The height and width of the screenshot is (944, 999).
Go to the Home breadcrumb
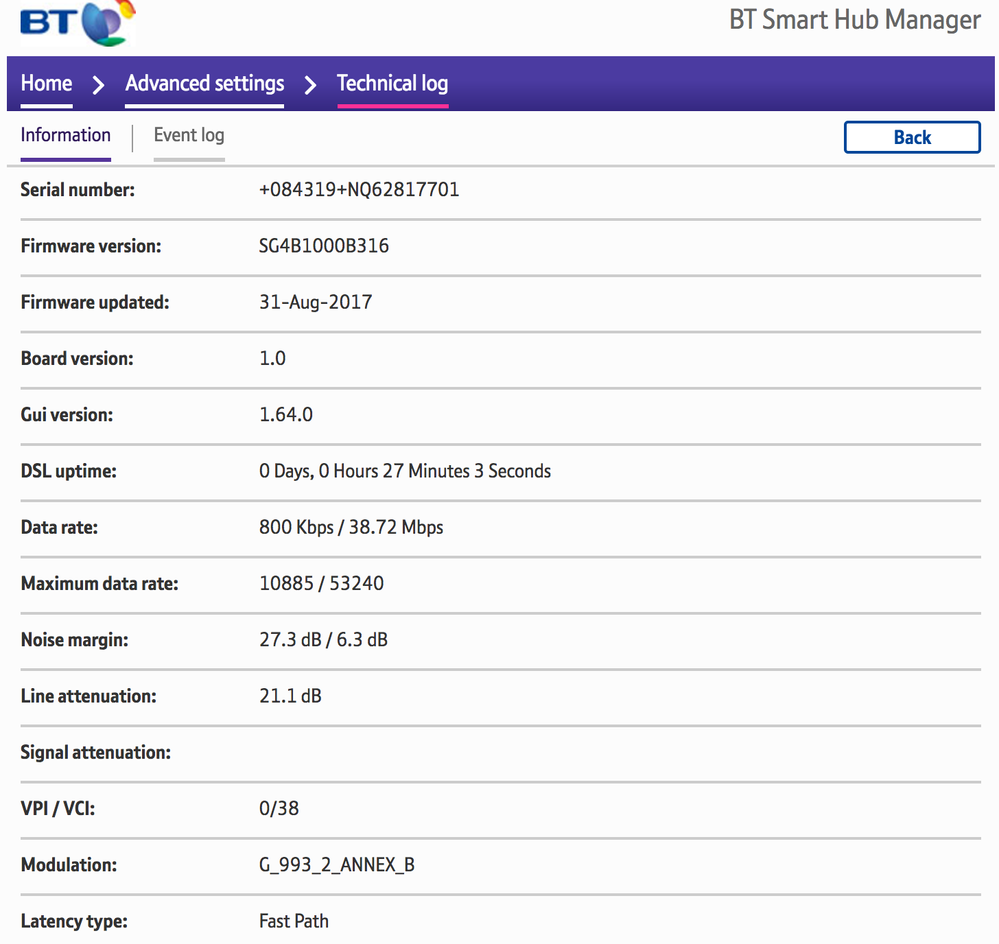[x=47, y=83]
